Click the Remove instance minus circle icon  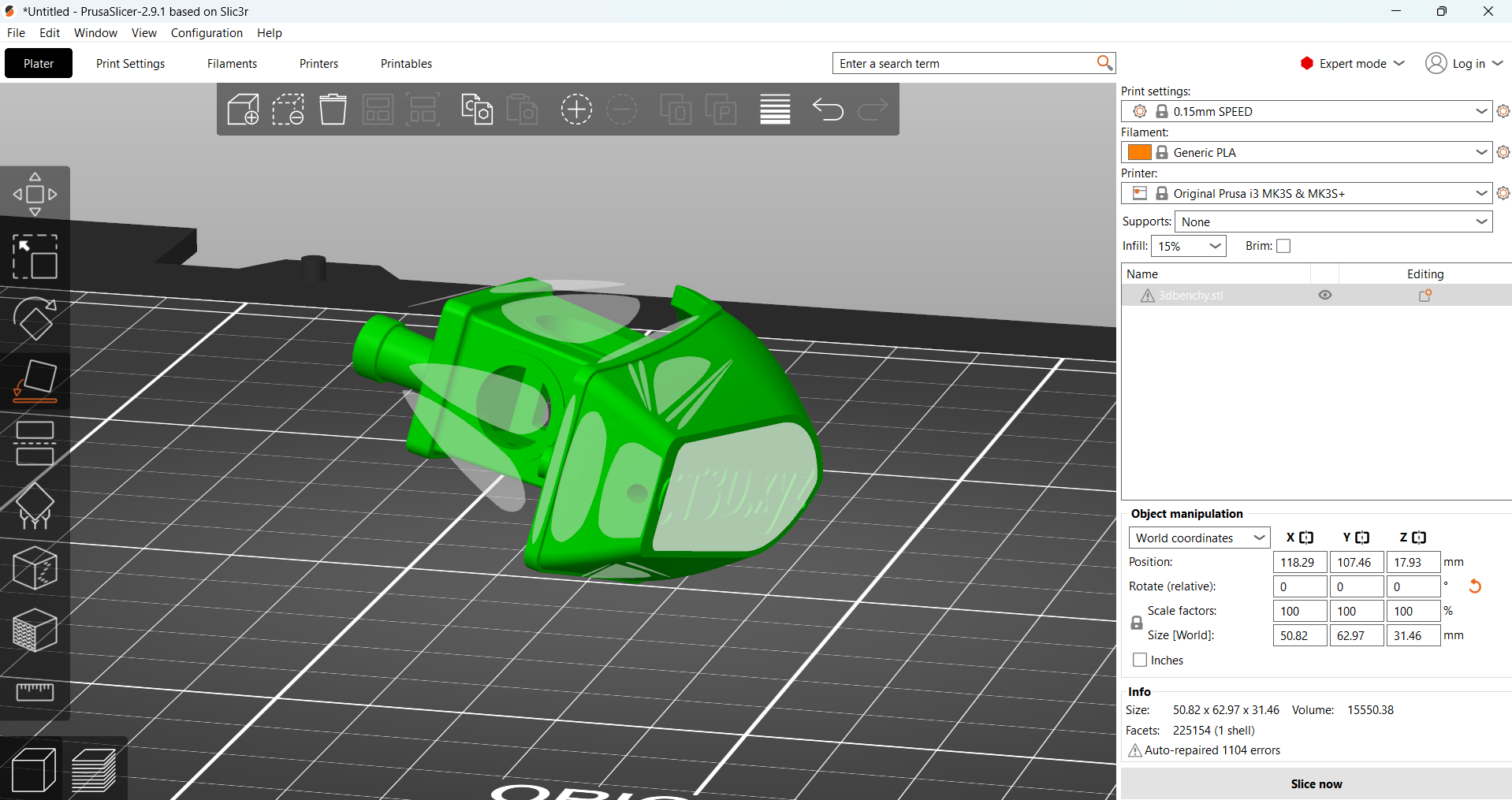pos(622,110)
